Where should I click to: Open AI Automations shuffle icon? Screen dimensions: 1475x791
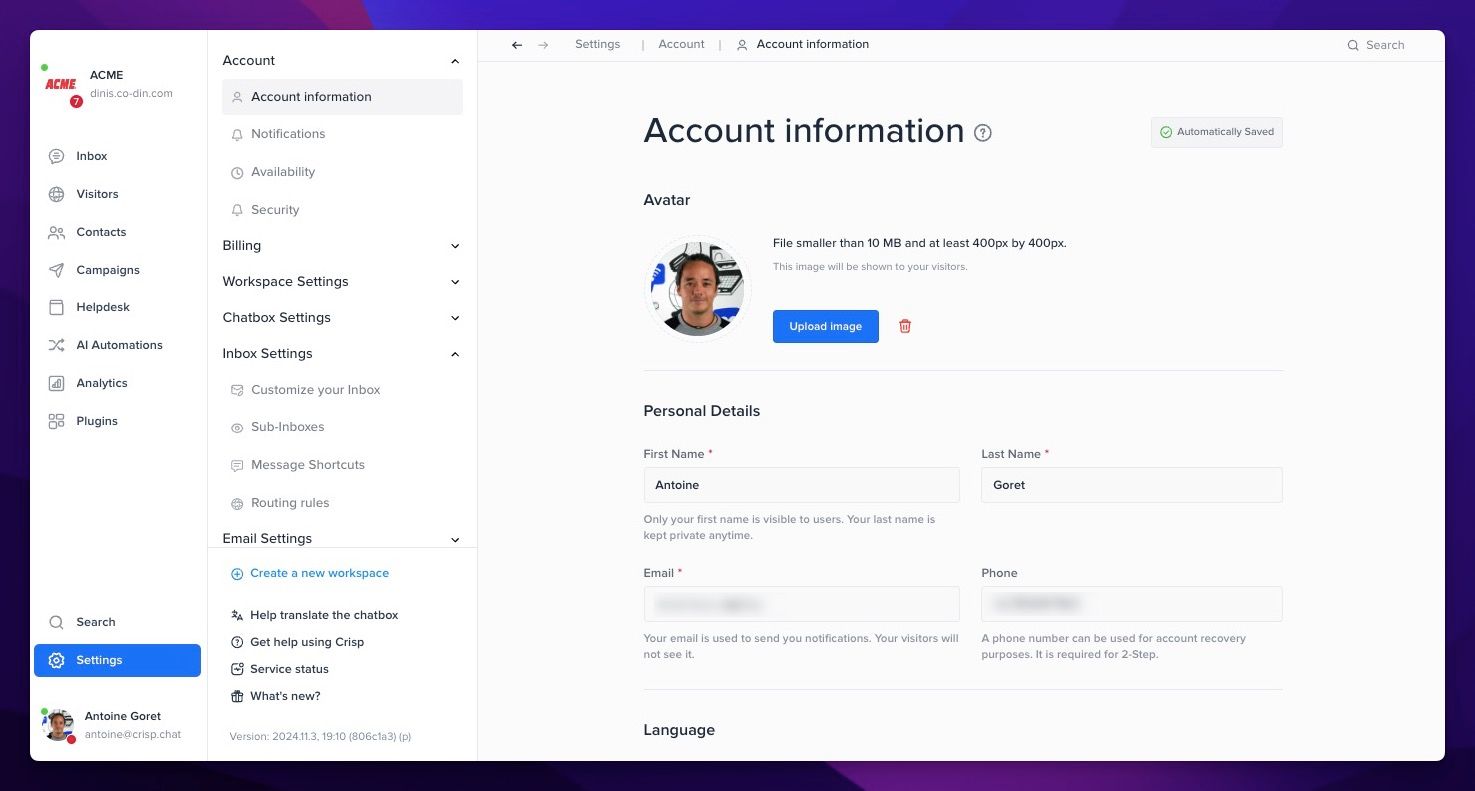coord(57,345)
